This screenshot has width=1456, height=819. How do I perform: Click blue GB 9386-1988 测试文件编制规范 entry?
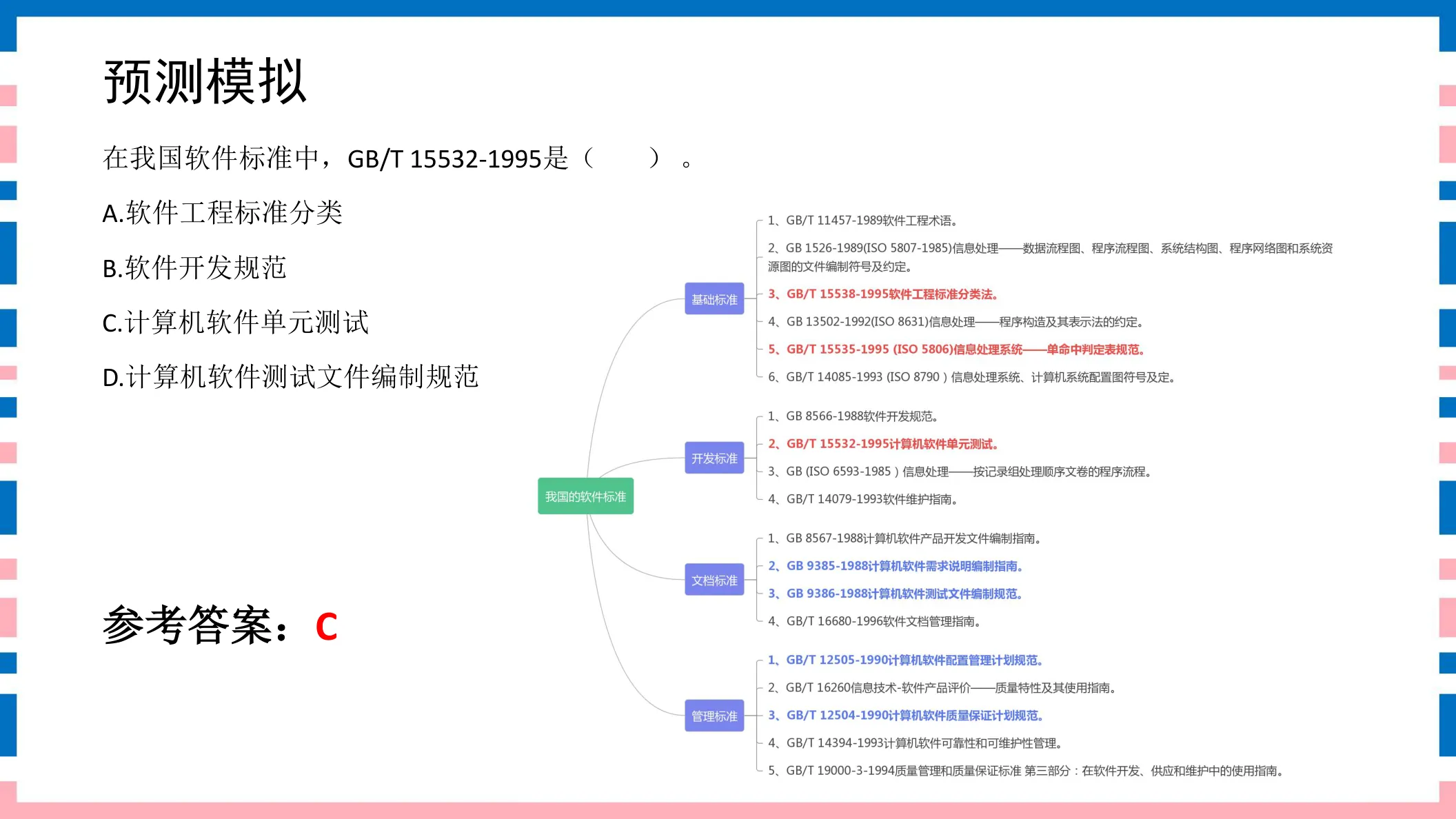point(896,594)
